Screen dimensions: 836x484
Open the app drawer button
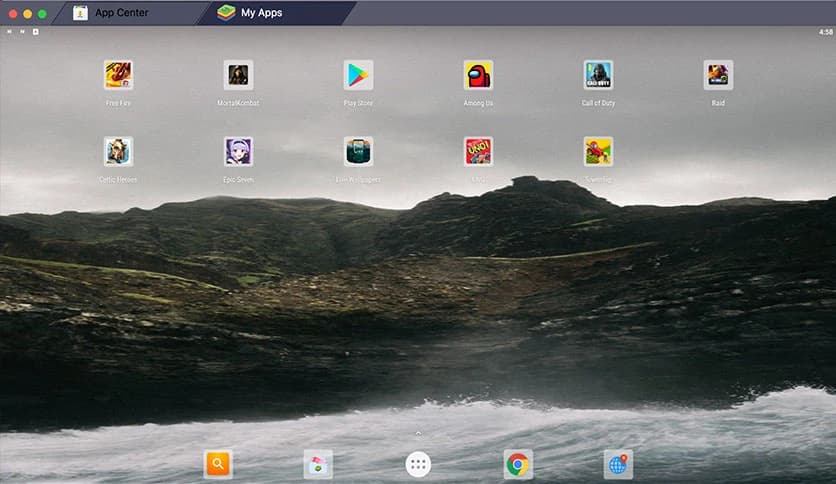(418, 464)
